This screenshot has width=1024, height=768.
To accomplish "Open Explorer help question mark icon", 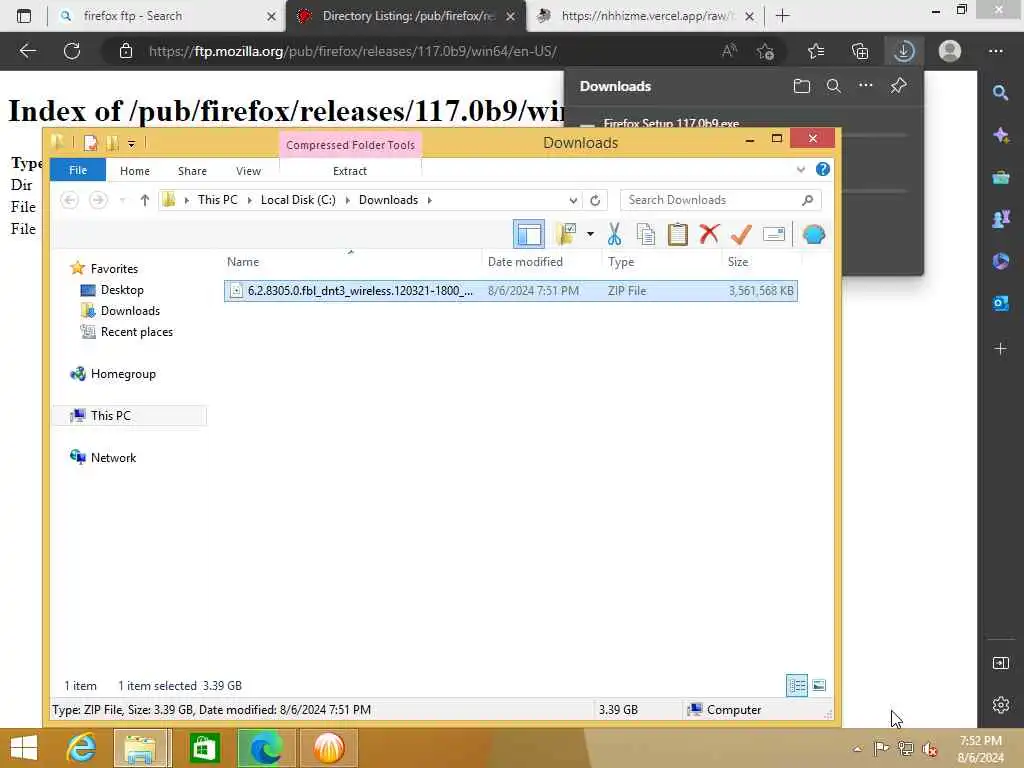I will [823, 170].
